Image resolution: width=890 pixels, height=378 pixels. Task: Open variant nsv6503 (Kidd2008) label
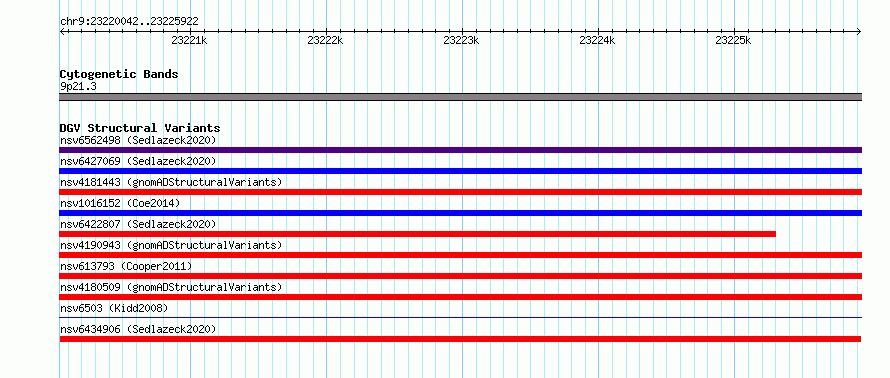coord(114,308)
